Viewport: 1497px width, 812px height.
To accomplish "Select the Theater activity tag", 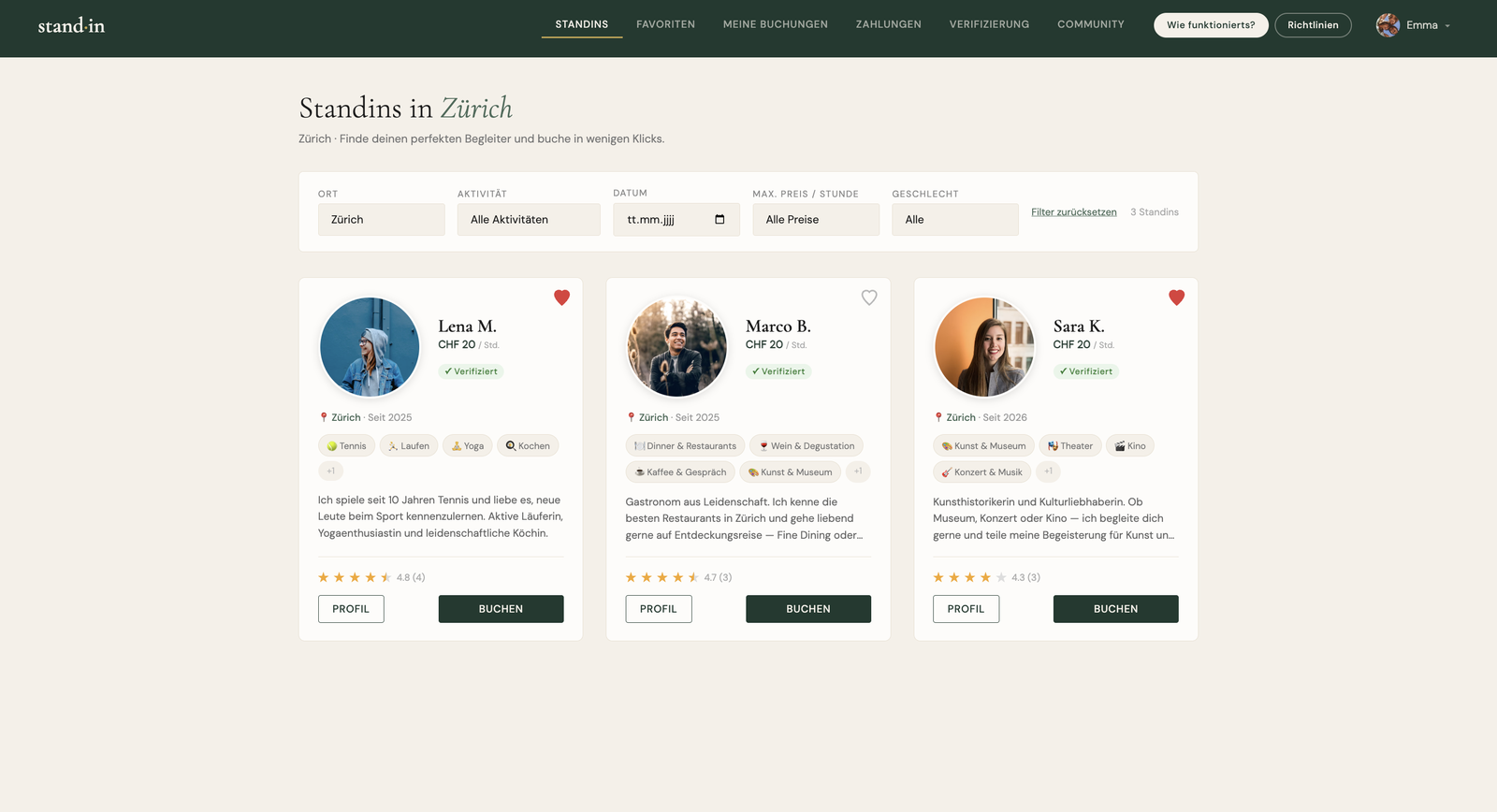I will 1070,446.
